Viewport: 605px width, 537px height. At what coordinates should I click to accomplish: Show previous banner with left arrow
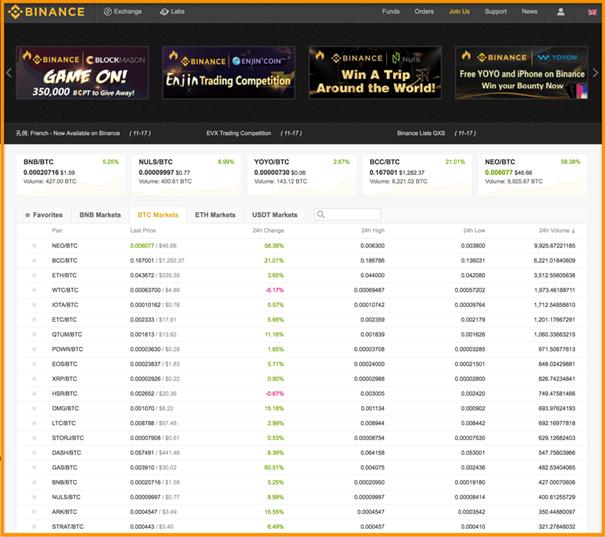pyautogui.click(x=9, y=73)
